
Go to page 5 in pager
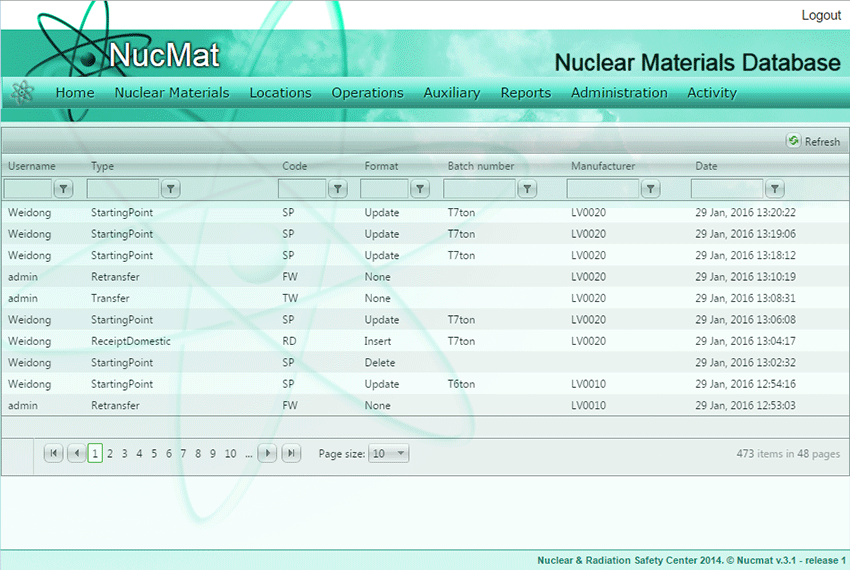point(154,453)
